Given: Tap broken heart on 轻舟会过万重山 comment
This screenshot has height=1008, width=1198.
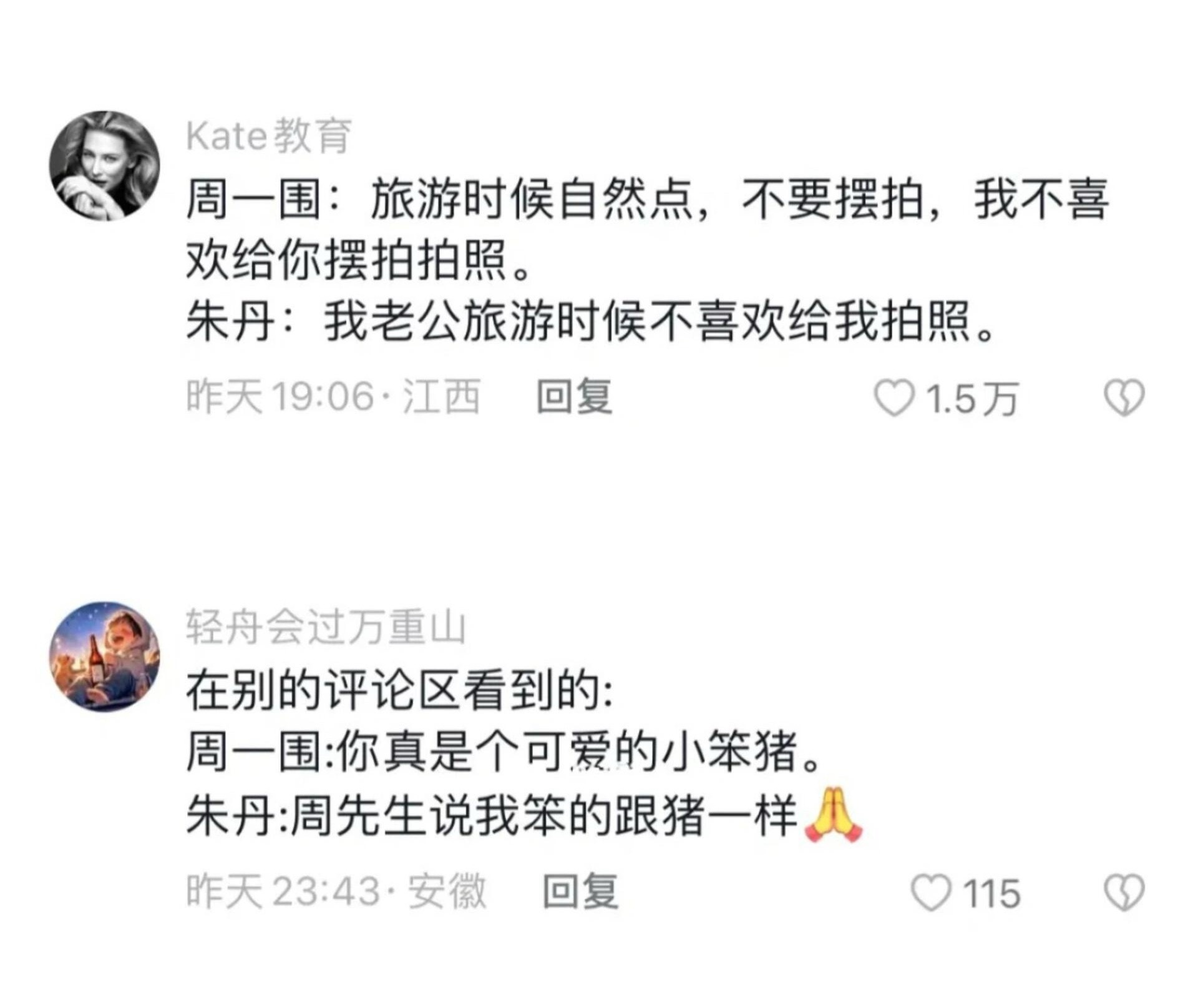Looking at the screenshot, I should 1124,892.
